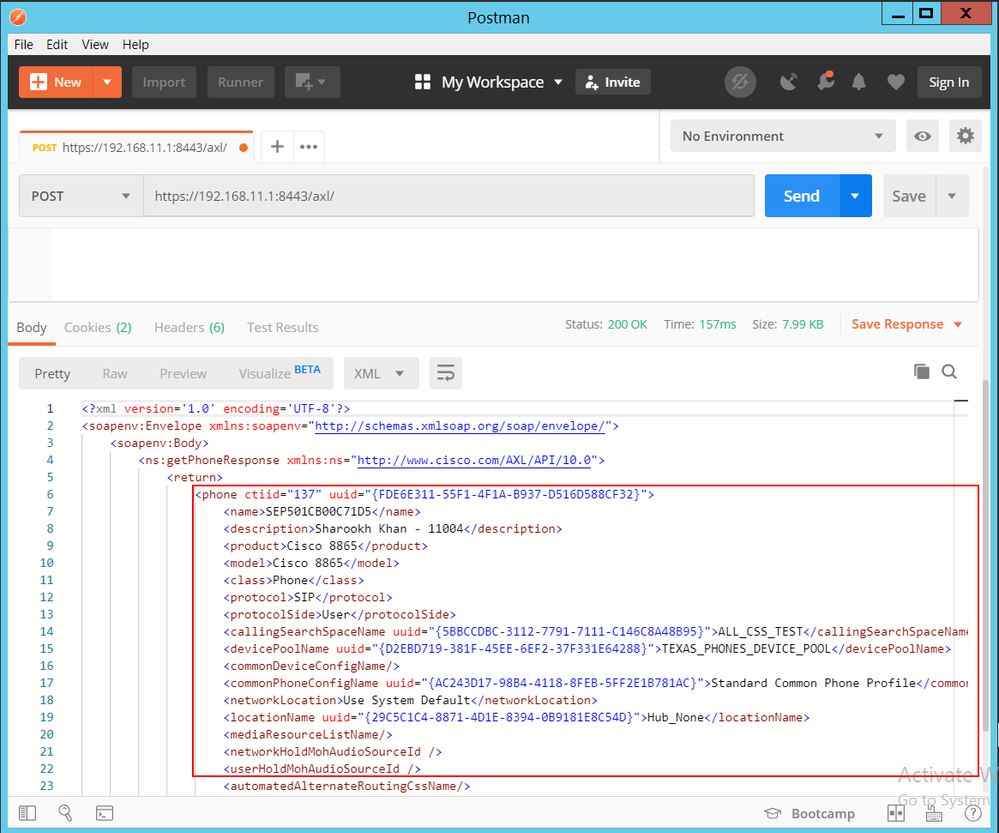Click the wrench settings icon
This screenshot has height=833, width=999.
[826, 82]
